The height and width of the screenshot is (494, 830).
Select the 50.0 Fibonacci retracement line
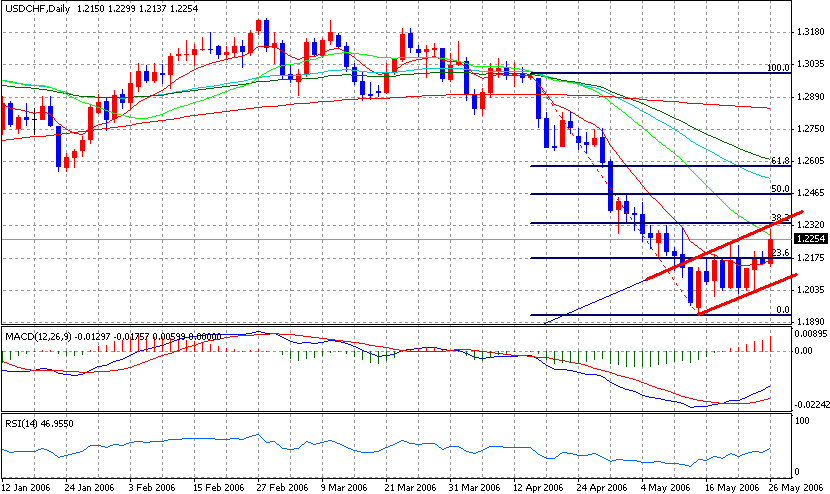[660, 194]
